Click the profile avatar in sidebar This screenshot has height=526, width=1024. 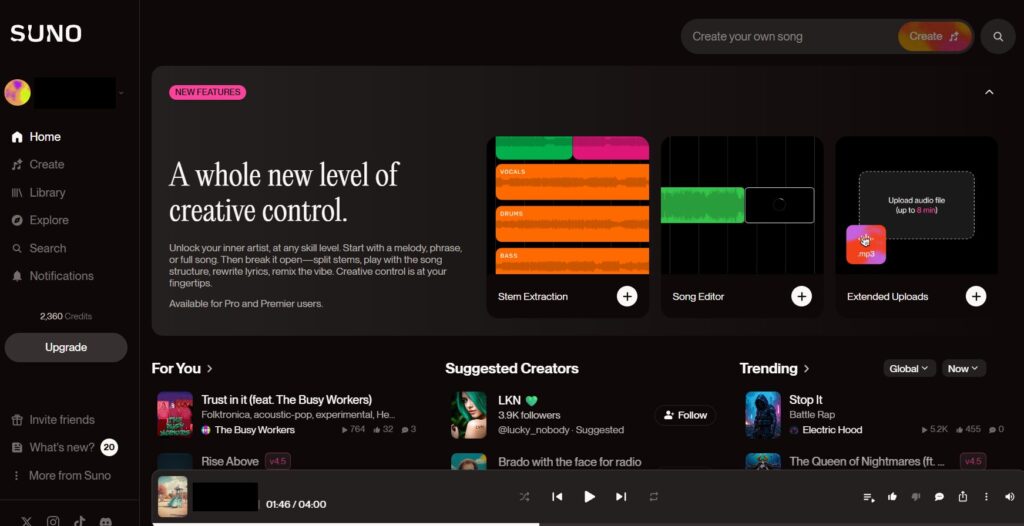[18, 93]
